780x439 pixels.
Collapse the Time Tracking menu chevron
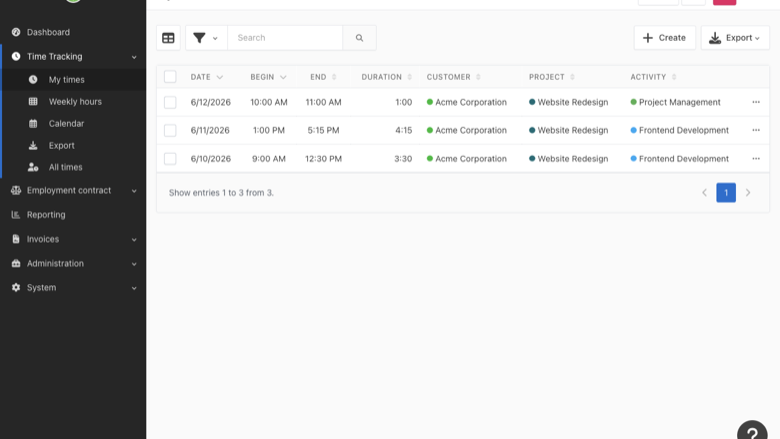134,57
